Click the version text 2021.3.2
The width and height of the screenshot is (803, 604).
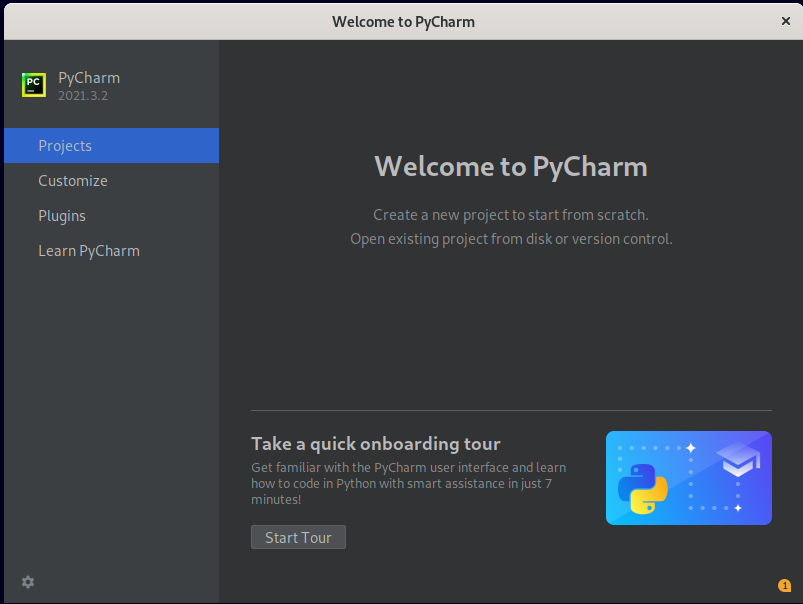pyautogui.click(x=83, y=96)
